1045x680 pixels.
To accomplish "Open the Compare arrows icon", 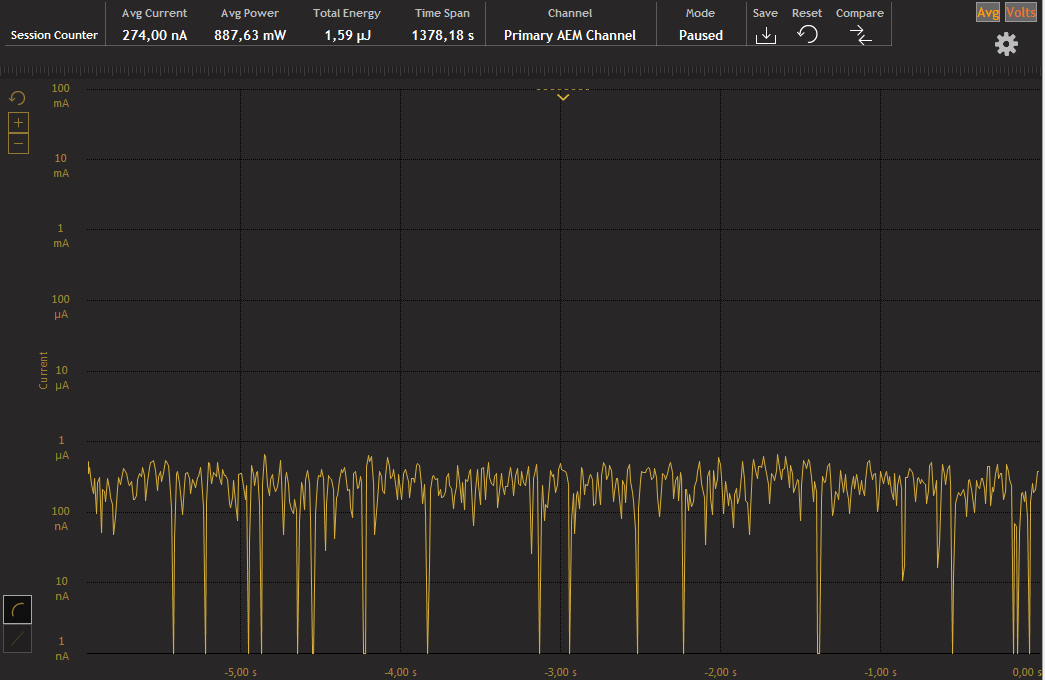I will 860,35.
